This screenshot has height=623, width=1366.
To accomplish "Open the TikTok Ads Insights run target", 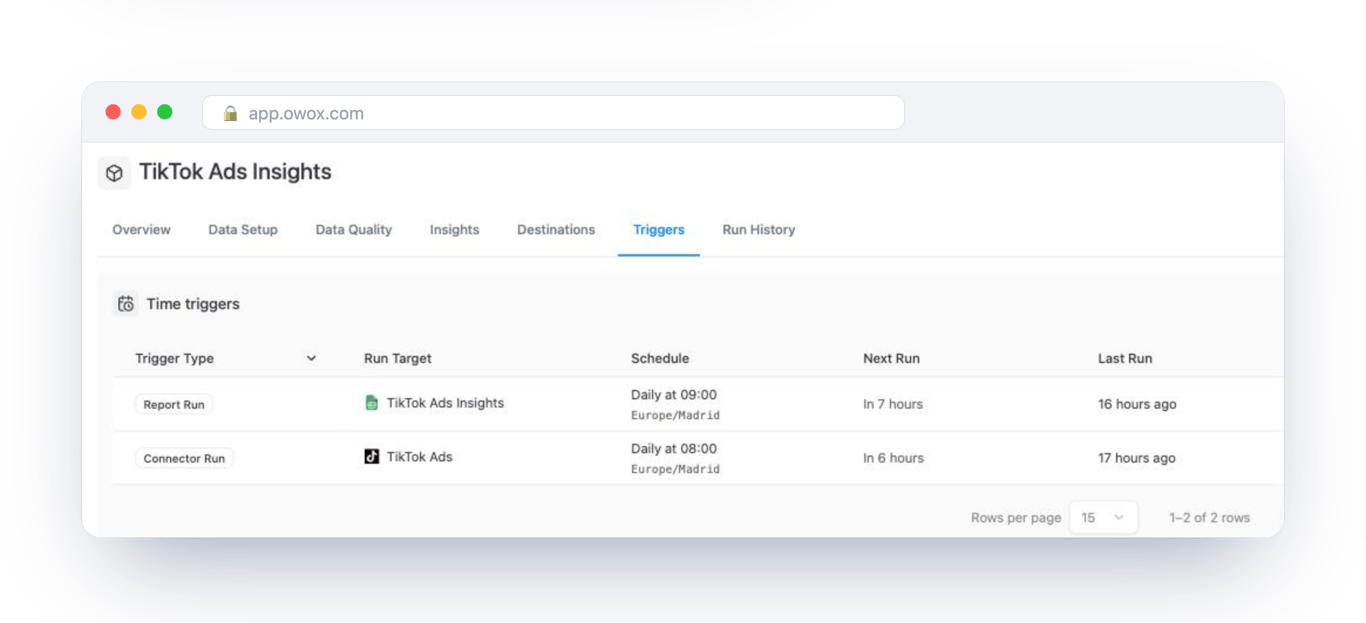I will (445, 403).
